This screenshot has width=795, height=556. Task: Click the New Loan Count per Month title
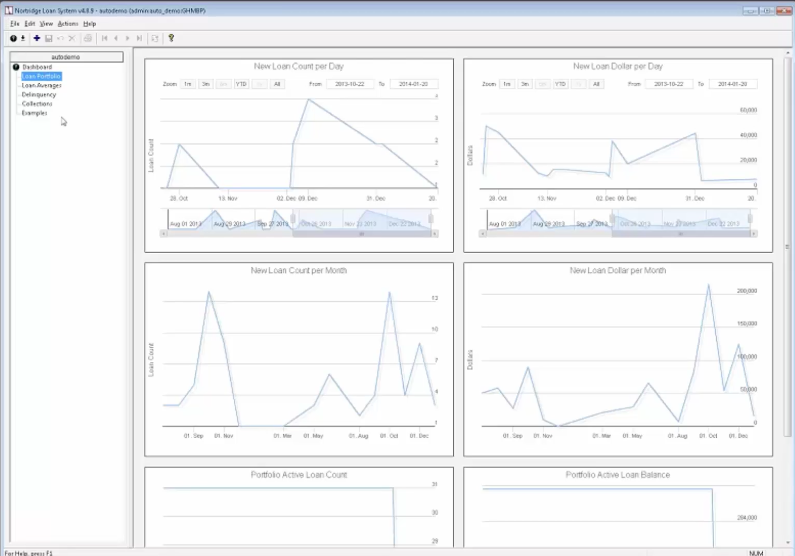299,271
